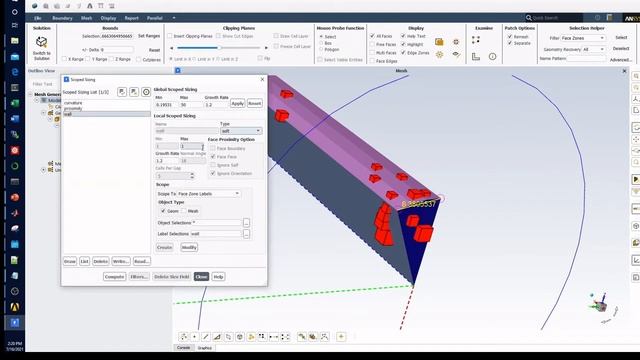
Task: Open the Label Selections browse button
Action: coord(246,234)
